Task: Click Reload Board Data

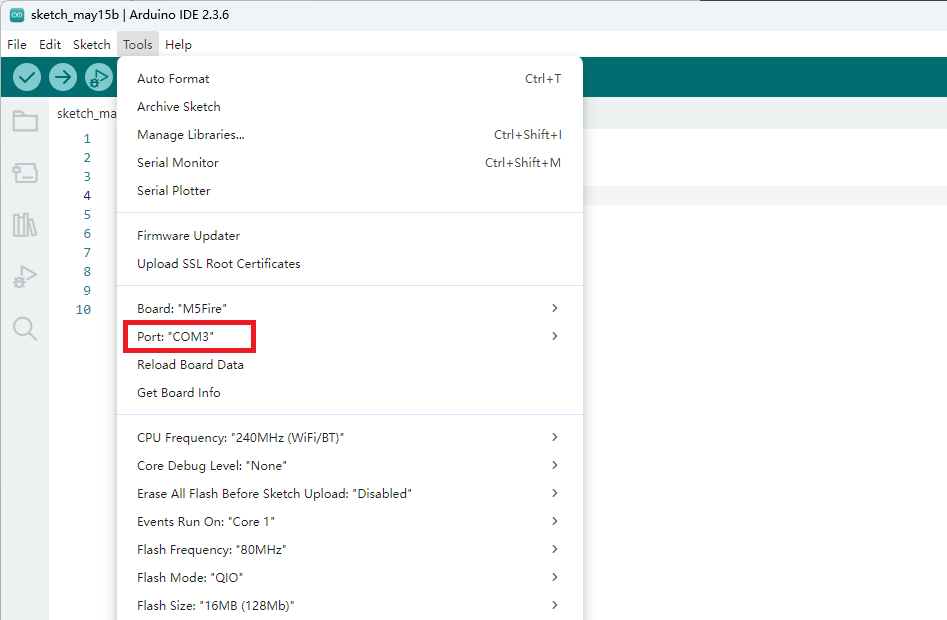Action: pos(350,365)
